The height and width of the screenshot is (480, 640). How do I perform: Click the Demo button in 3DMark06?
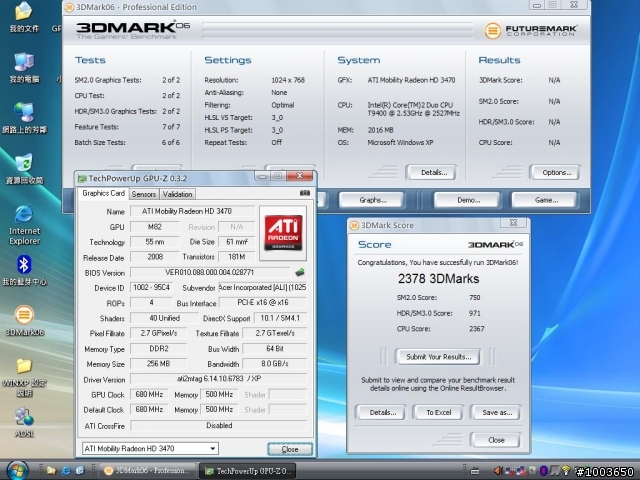[x=468, y=200]
